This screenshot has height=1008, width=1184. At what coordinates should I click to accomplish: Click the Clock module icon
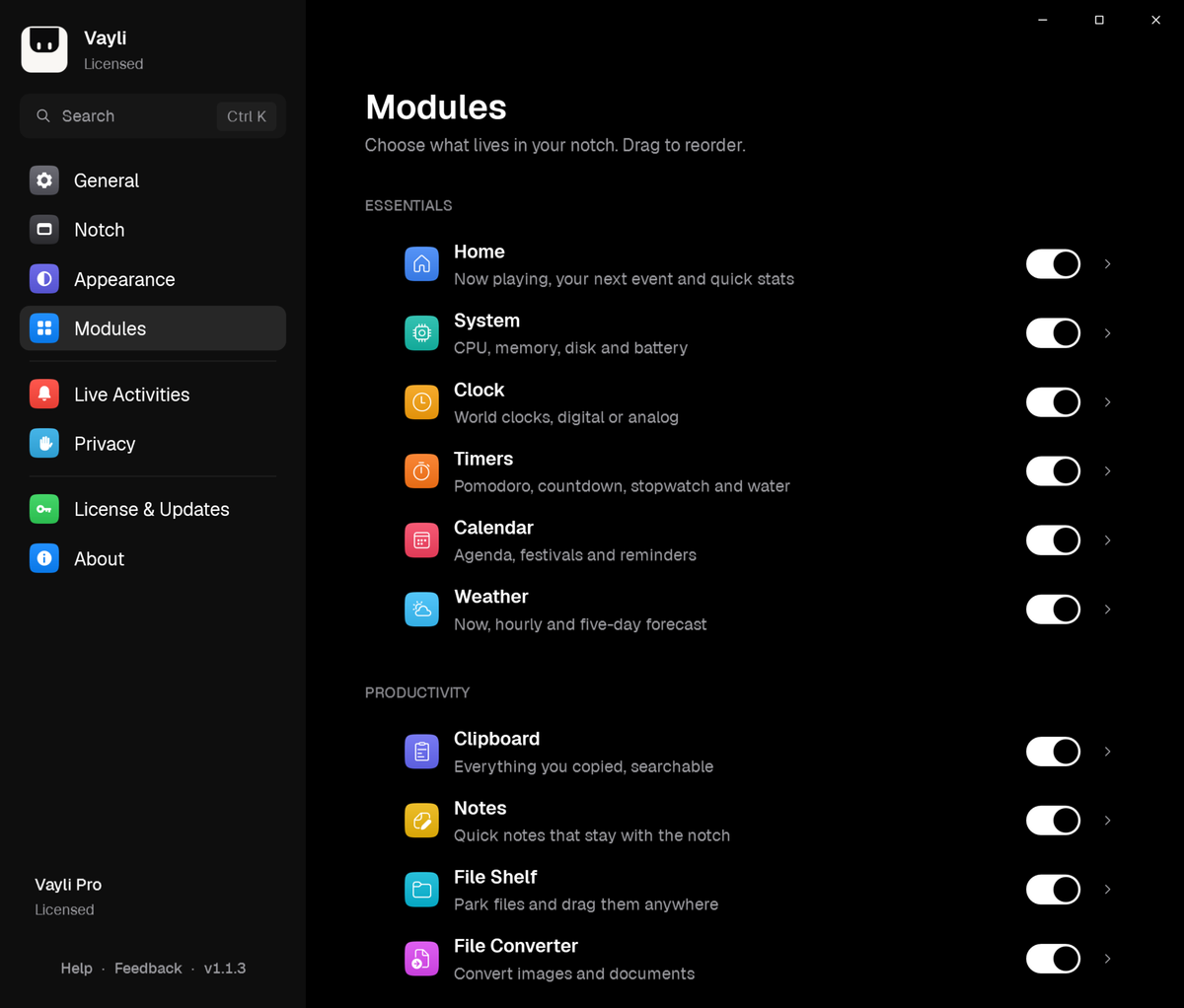[421, 402]
